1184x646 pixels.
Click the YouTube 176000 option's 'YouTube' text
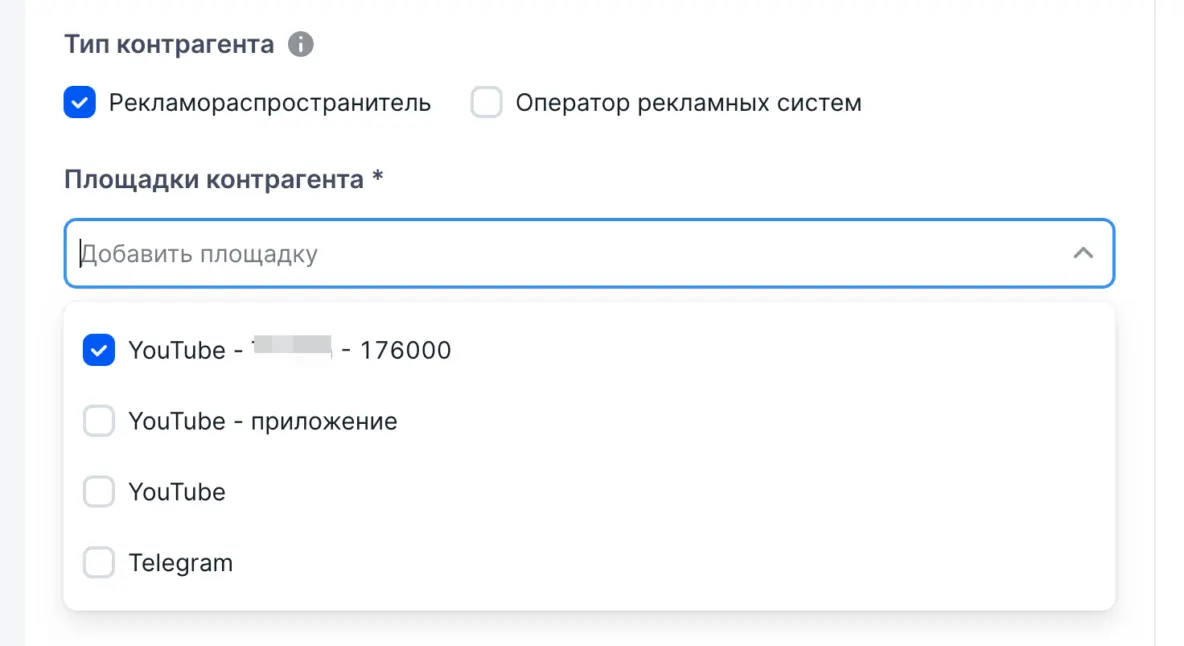(x=177, y=351)
